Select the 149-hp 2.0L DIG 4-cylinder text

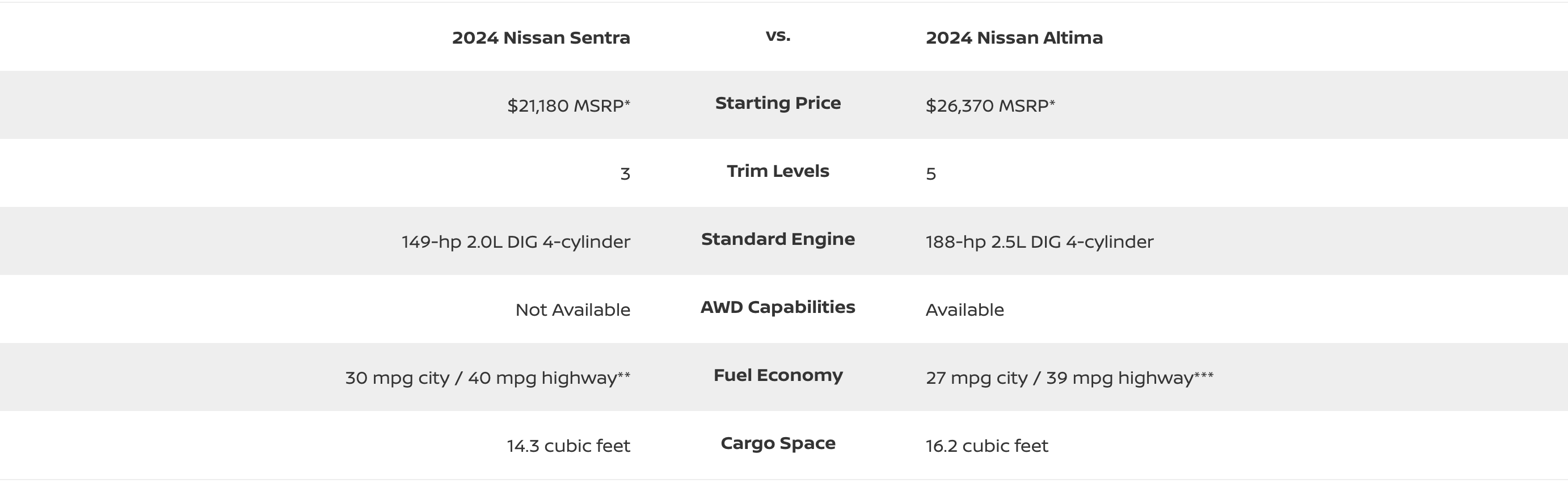click(516, 242)
